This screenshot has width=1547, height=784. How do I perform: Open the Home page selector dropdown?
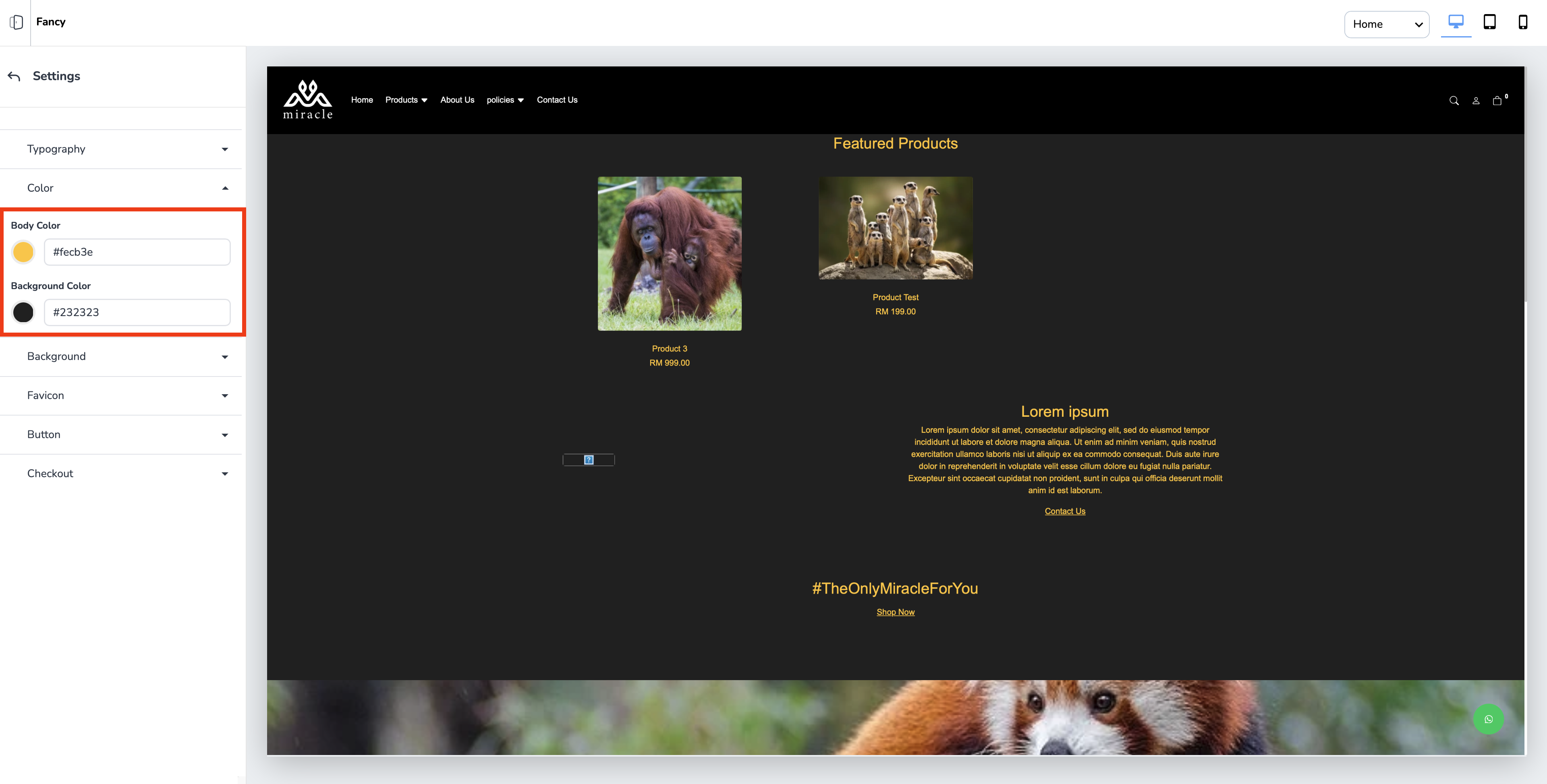pyautogui.click(x=1386, y=24)
